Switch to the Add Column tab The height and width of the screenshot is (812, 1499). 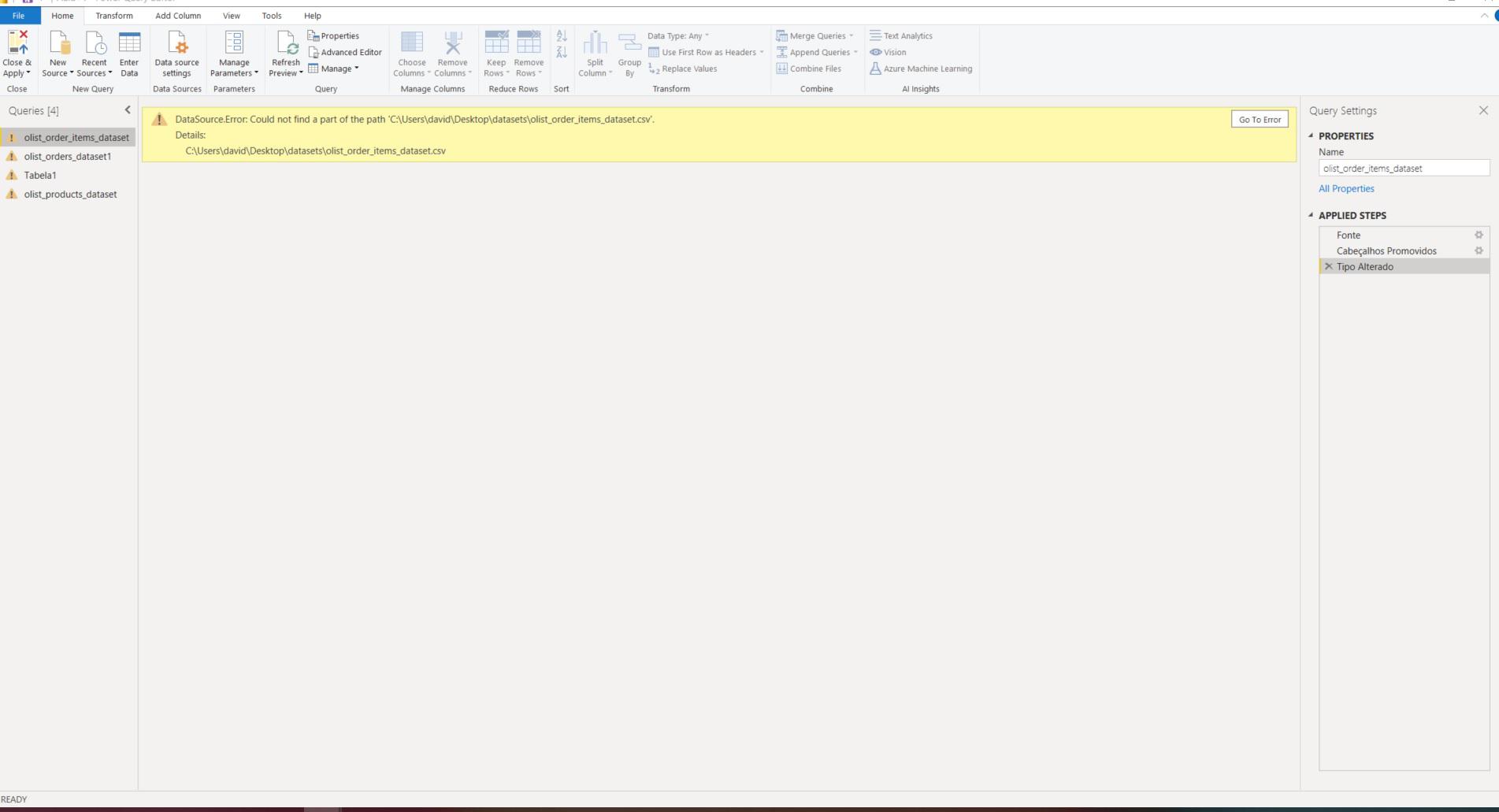coord(178,16)
